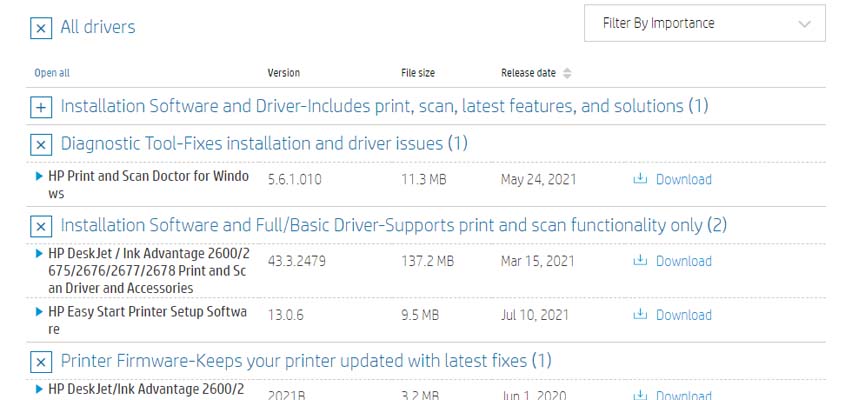850x400 pixels.
Task: Click download icon for HP Easy Start
Action: click(640, 314)
